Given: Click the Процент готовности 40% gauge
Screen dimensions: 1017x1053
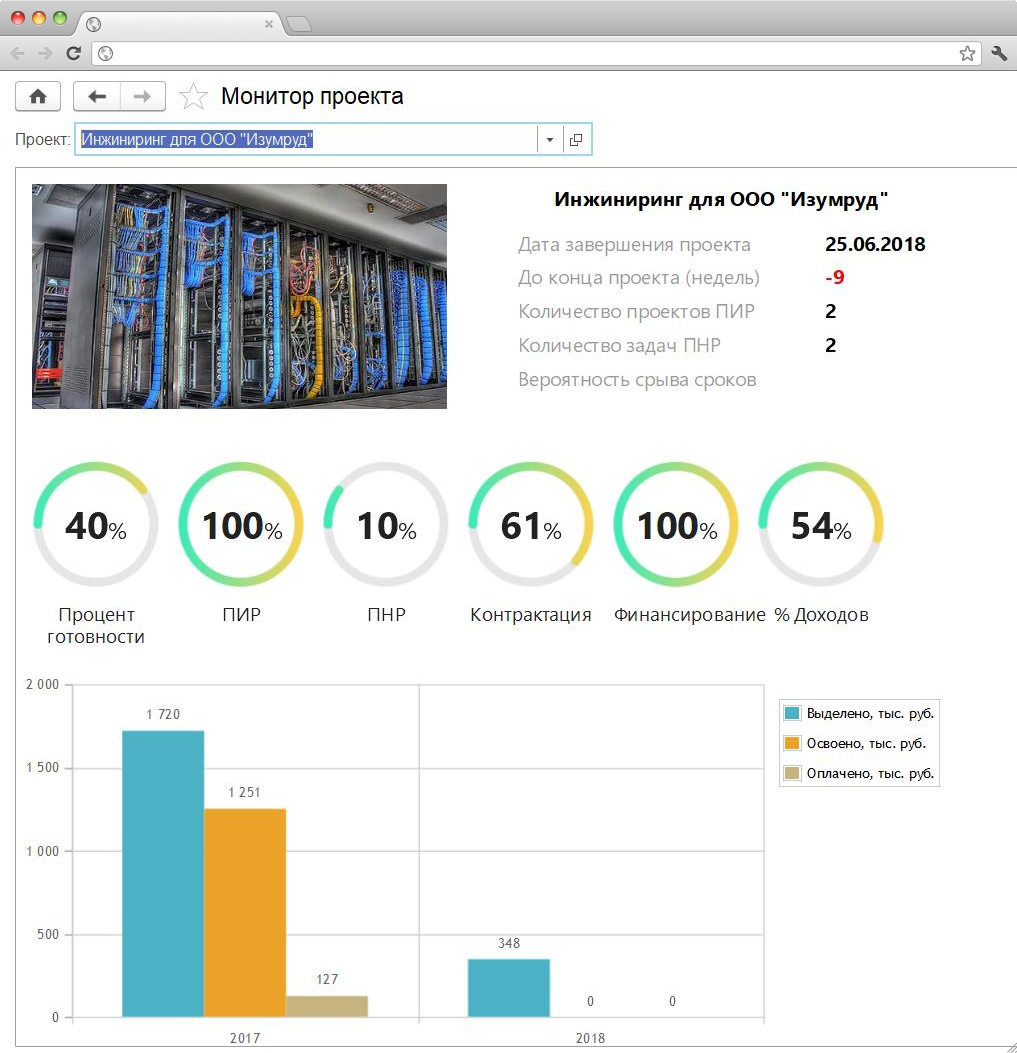Looking at the screenshot, I should [96, 525].
